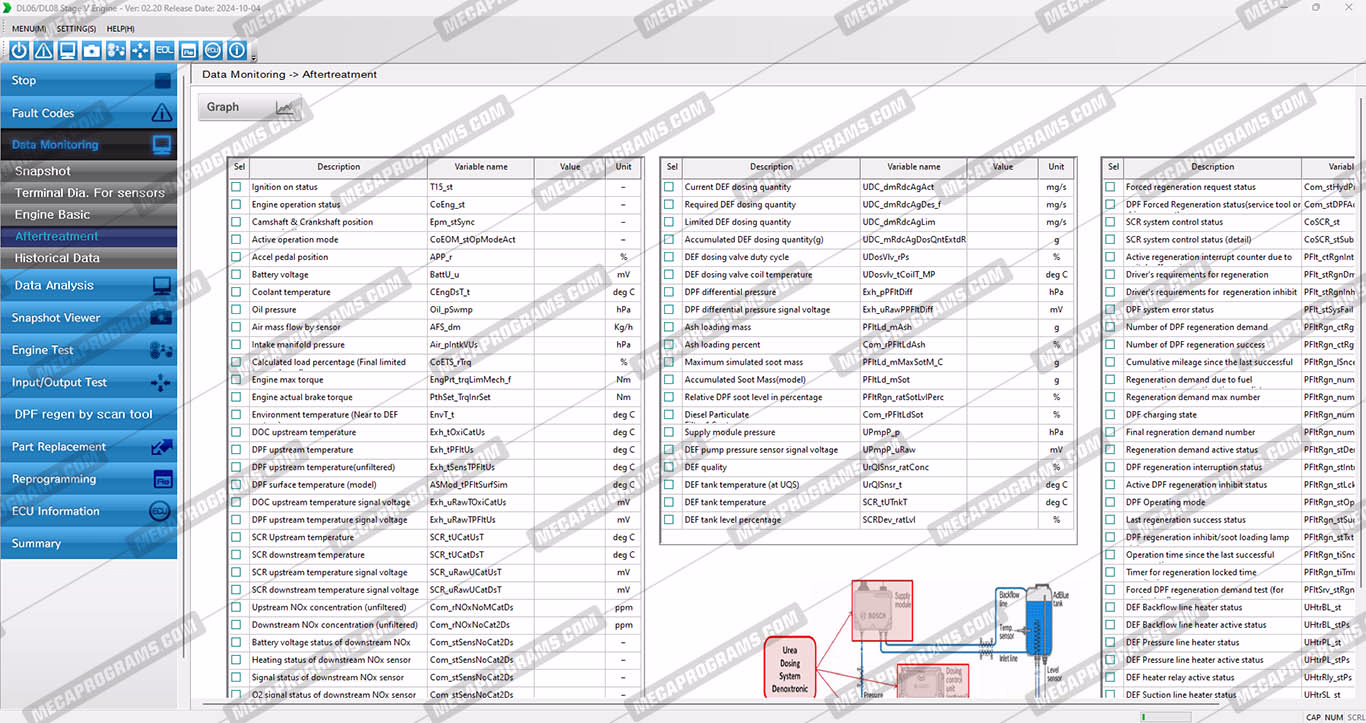Select the Ash loading mass checkbox
This screenshot has width=1366, height=723.
[x=669, y=327]
